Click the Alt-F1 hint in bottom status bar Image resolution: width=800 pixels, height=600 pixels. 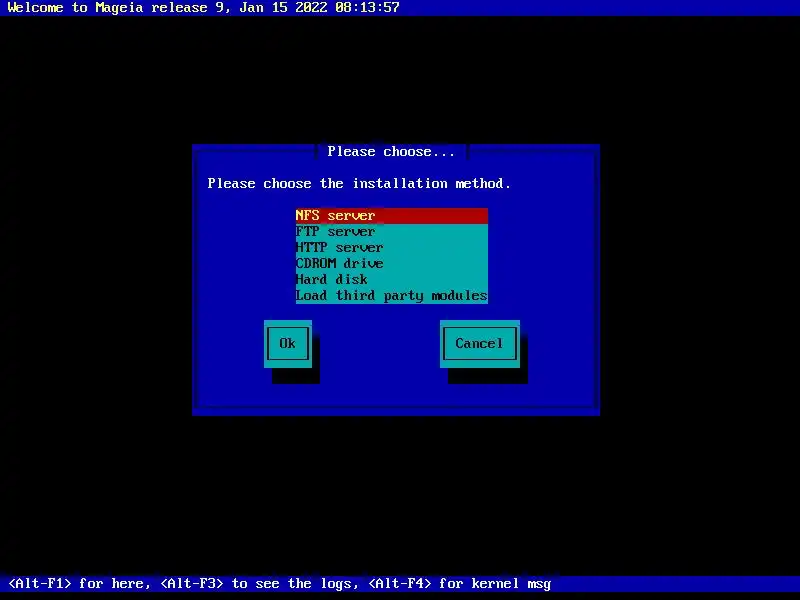pos(79,583)
